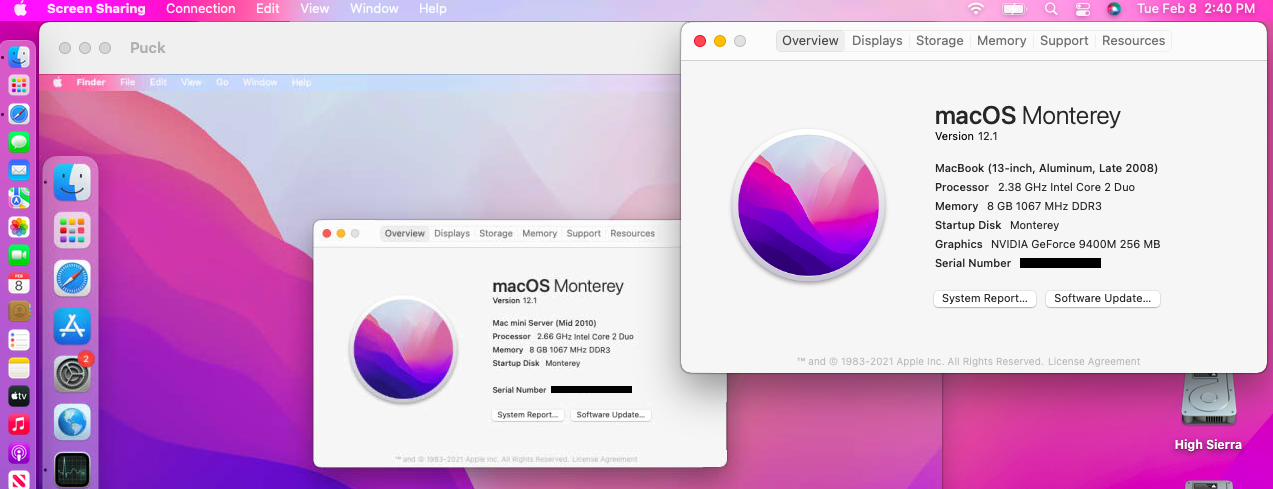
Task: Open Notes in the local Mac's dock
Action: pyautogui.click(x=18, y=368)
